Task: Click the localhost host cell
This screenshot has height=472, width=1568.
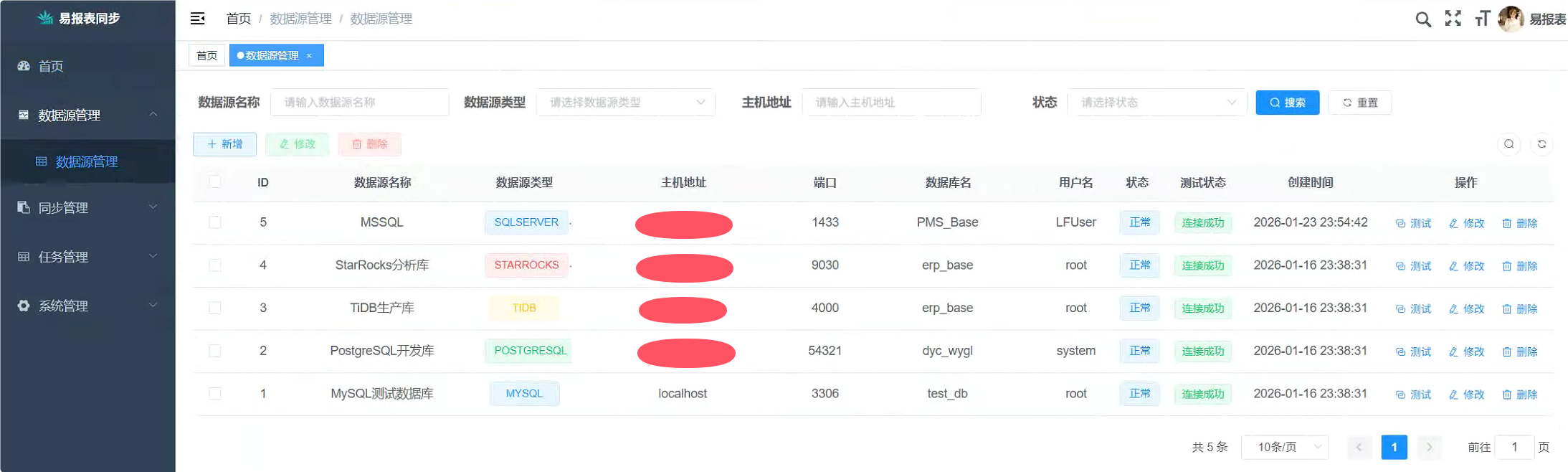Action: coord(683,394)
